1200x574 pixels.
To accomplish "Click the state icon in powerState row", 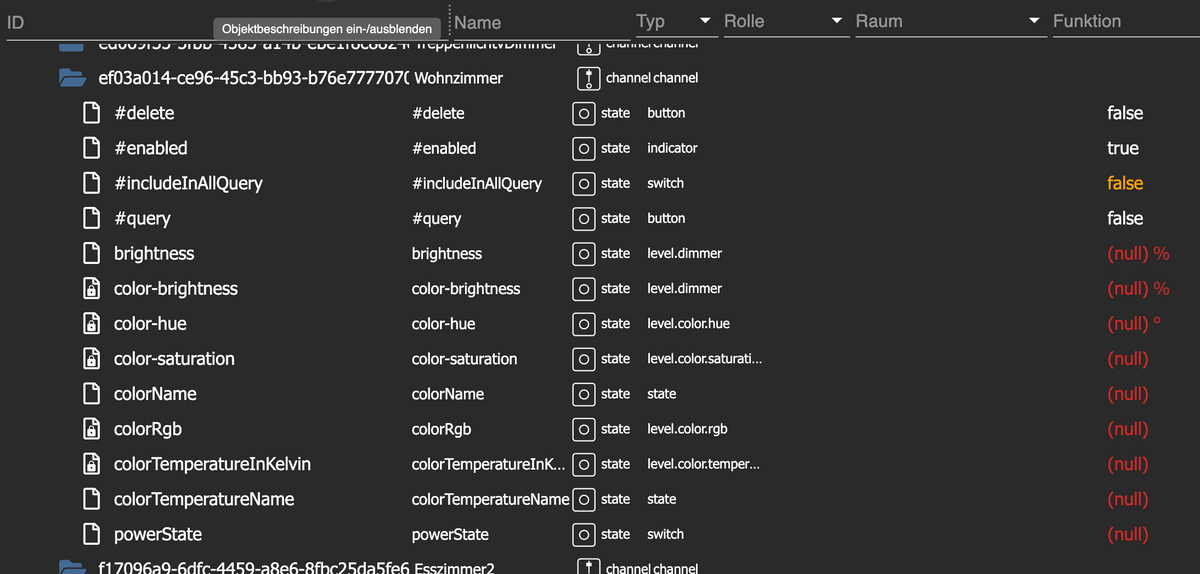I will pos(584,535).
